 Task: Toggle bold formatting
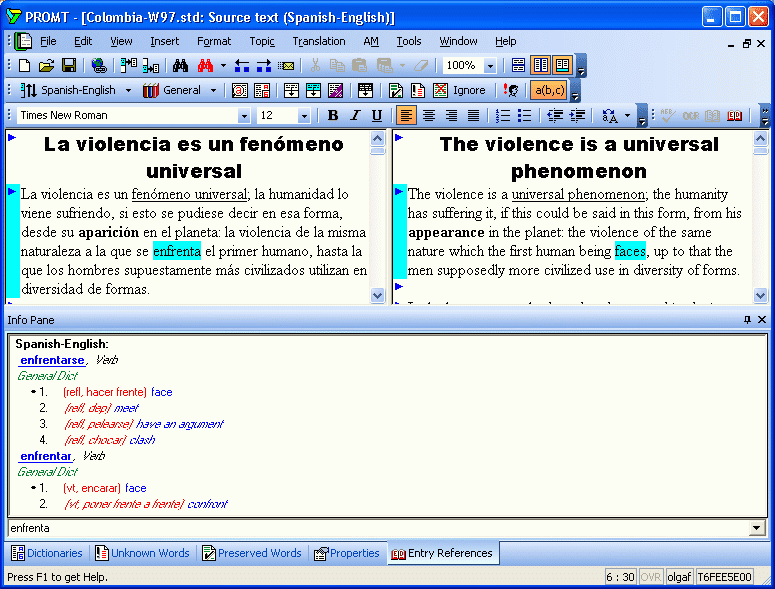click(333, 116)
